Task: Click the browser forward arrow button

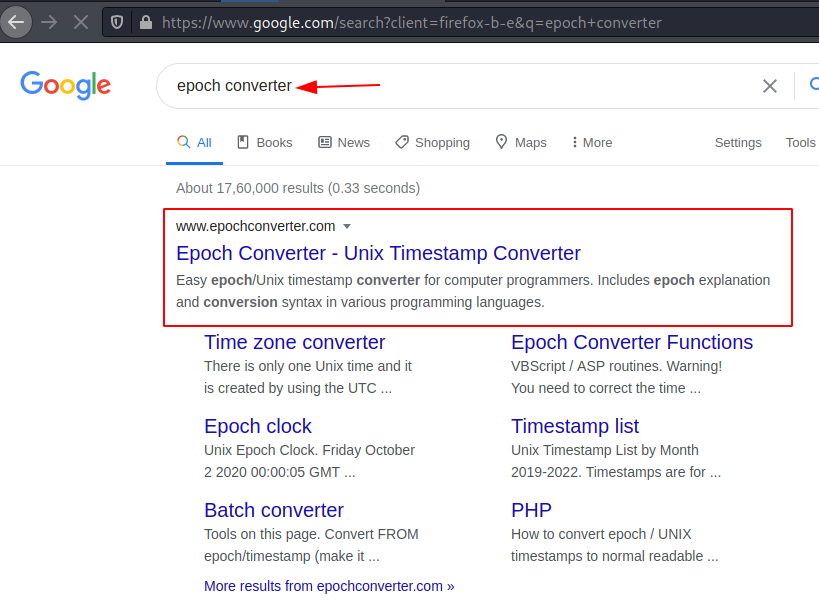Action: pyautogui.click(x=49, y=22)
